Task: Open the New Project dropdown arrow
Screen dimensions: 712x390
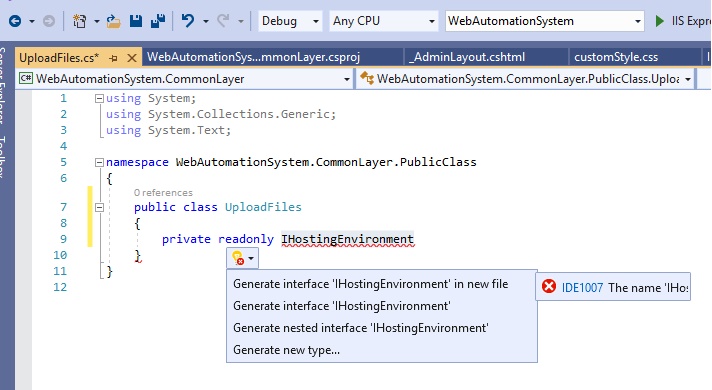Action: [96, 21]
